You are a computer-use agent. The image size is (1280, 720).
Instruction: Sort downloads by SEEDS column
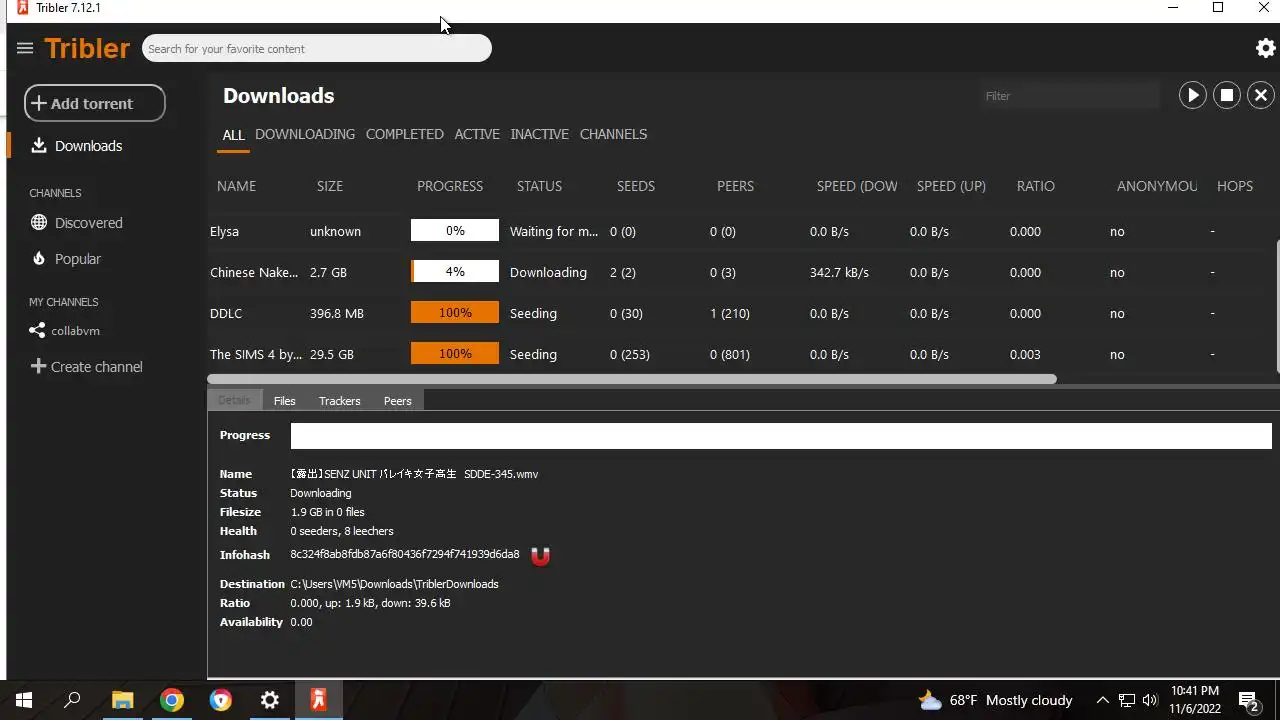tap(636, 186)
